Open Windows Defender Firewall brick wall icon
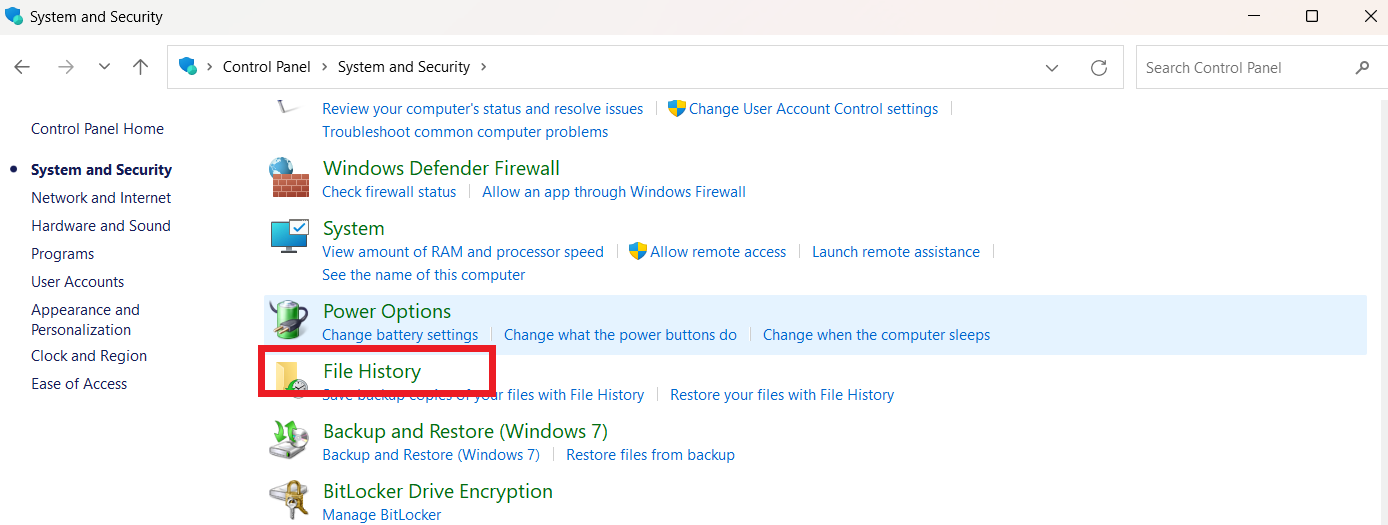The width and height of the screenshot is (1388, 525). (x=290, y=178)
